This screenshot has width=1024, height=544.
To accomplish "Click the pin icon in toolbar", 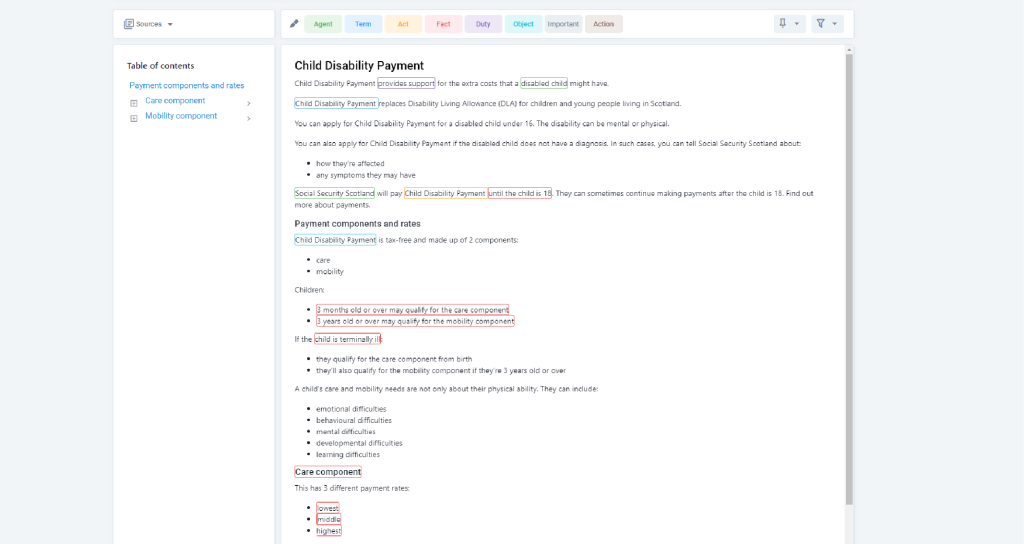I will tap(782, 24).
